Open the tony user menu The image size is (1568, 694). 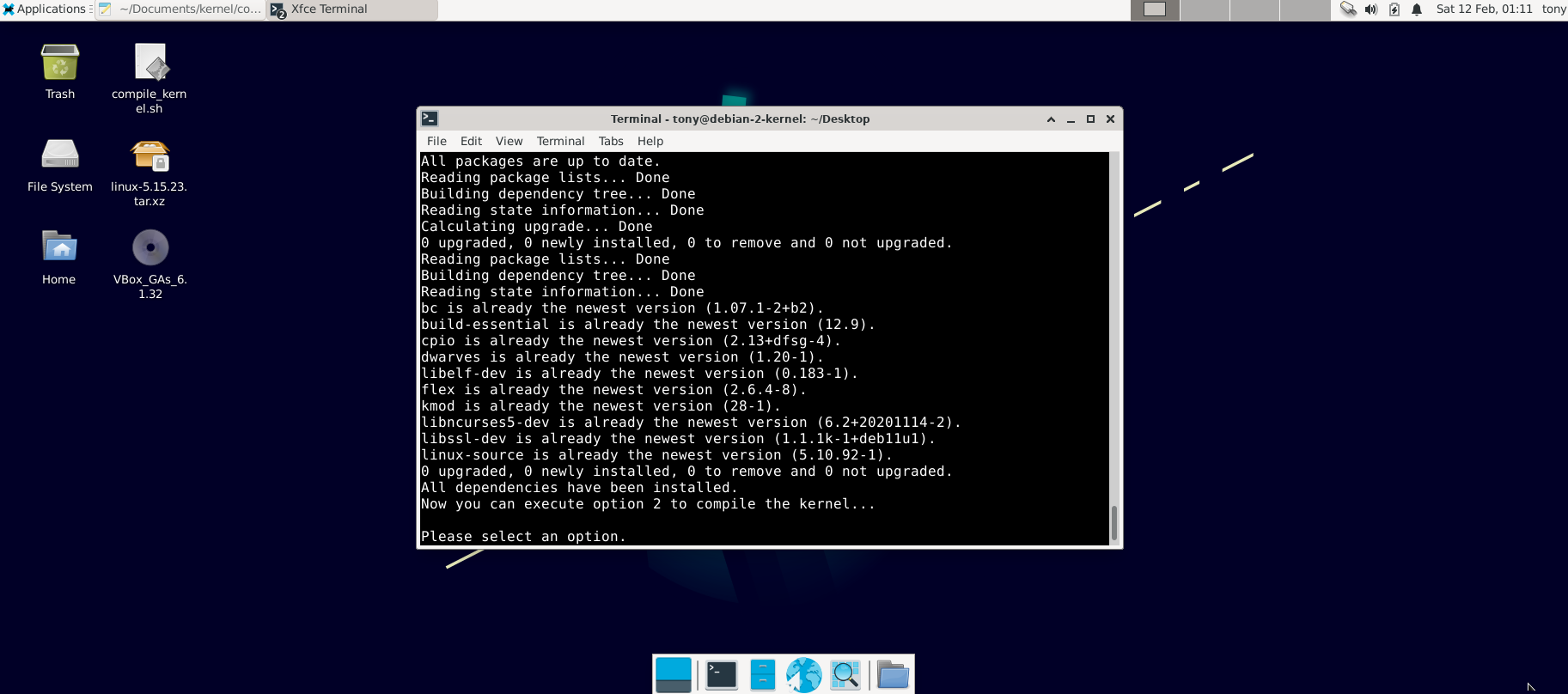point(1553,9)
